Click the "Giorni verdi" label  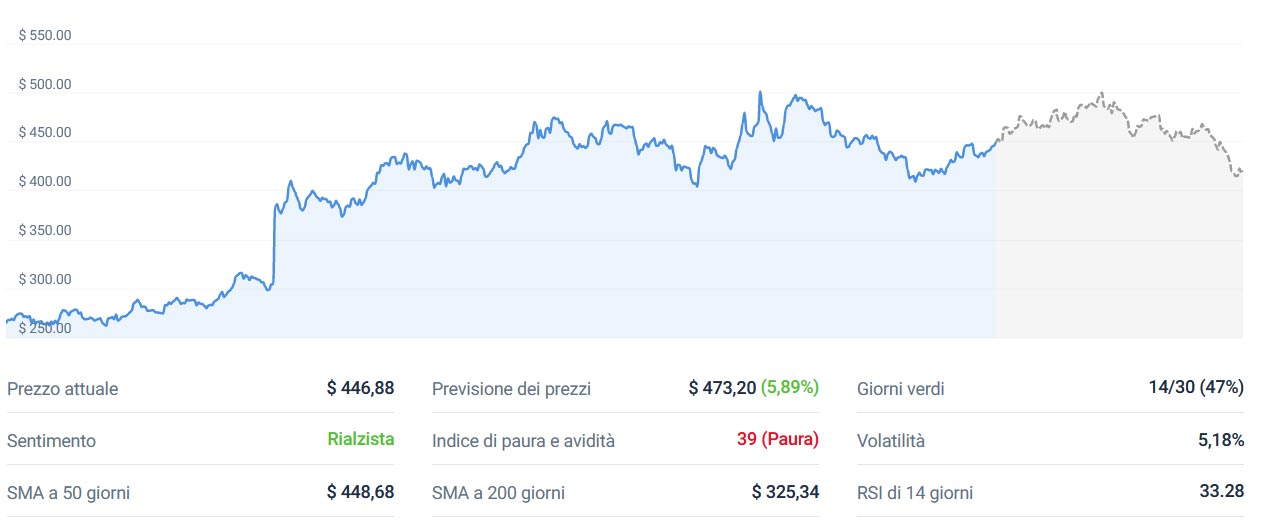tap(900, 389)
